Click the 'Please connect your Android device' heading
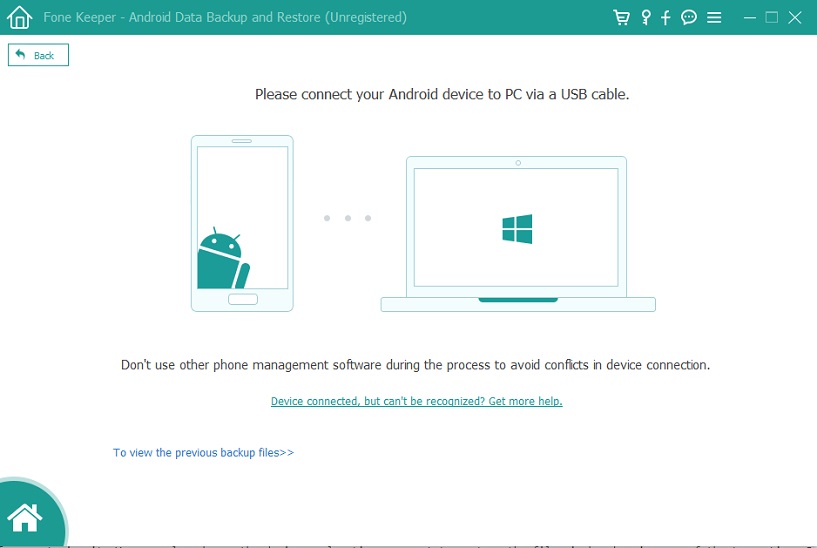This screenshot has width=817, height=548. (442, 95)
